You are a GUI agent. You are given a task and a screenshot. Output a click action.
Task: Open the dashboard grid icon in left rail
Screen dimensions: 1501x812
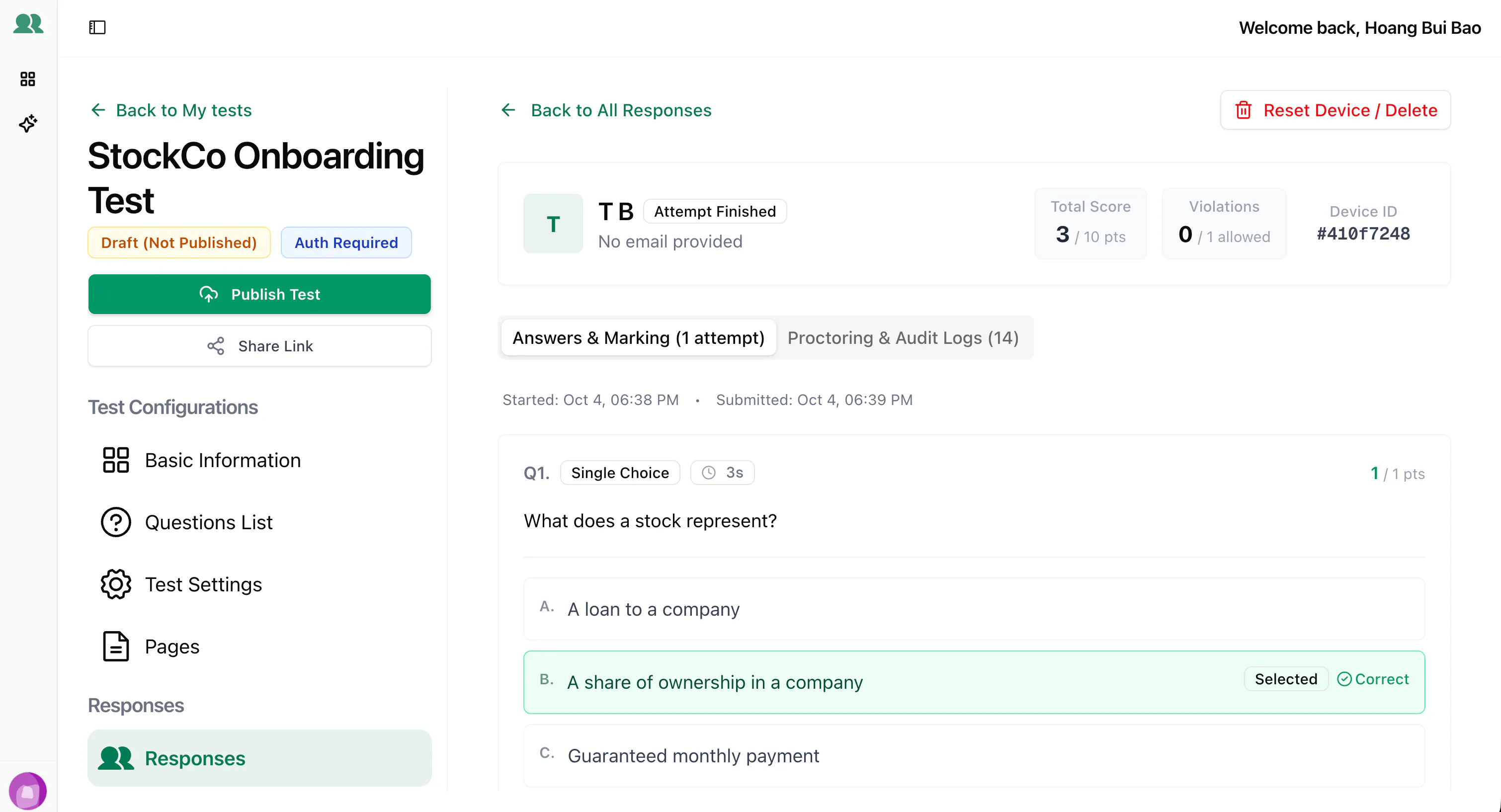[x=28, y=79]
